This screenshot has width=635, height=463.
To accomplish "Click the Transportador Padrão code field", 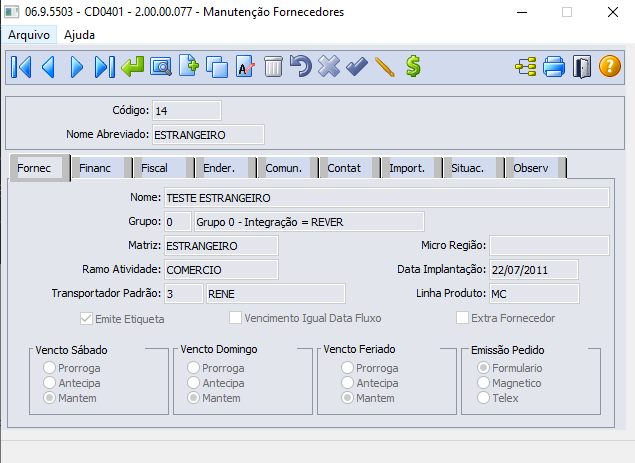I will [x=184, y=293].
